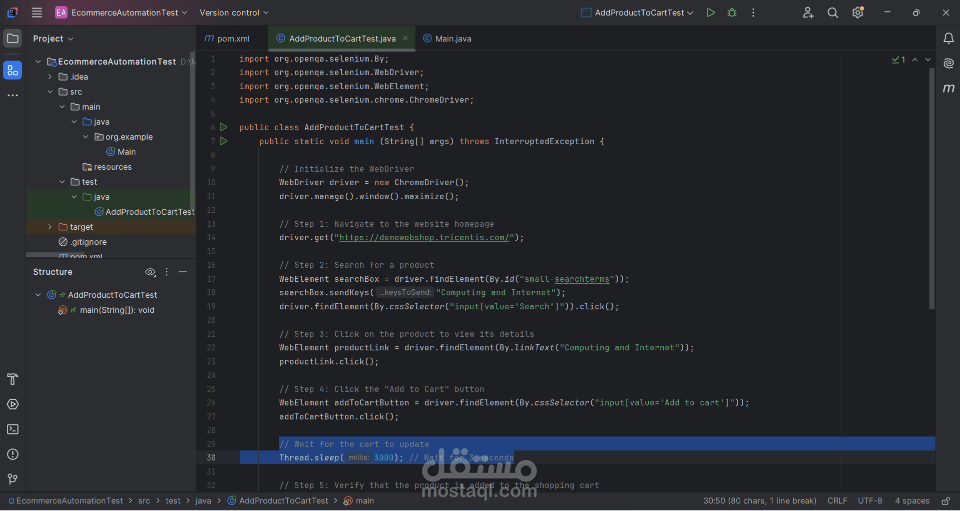Screen dimensions: 960x511
Task: Collapse the main folder
Action: pos(62,107)
